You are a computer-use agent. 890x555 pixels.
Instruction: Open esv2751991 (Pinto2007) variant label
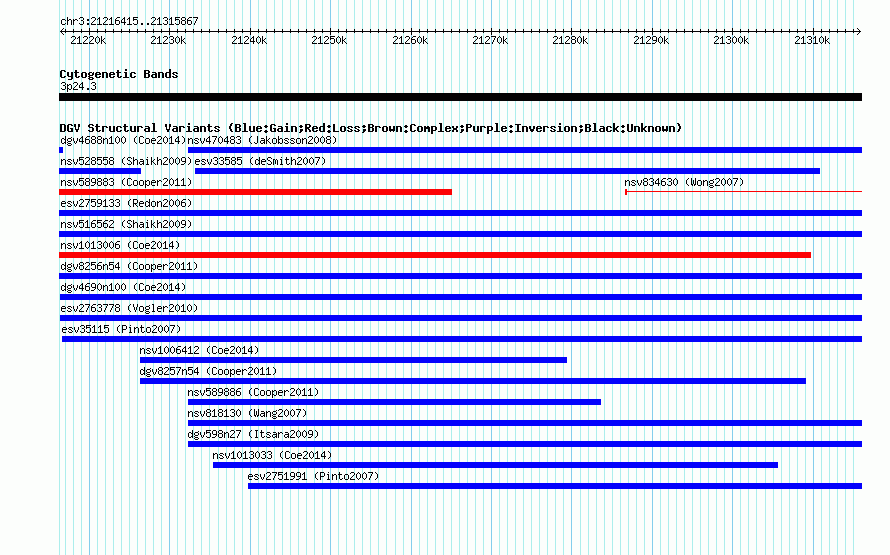click(313, 476)
